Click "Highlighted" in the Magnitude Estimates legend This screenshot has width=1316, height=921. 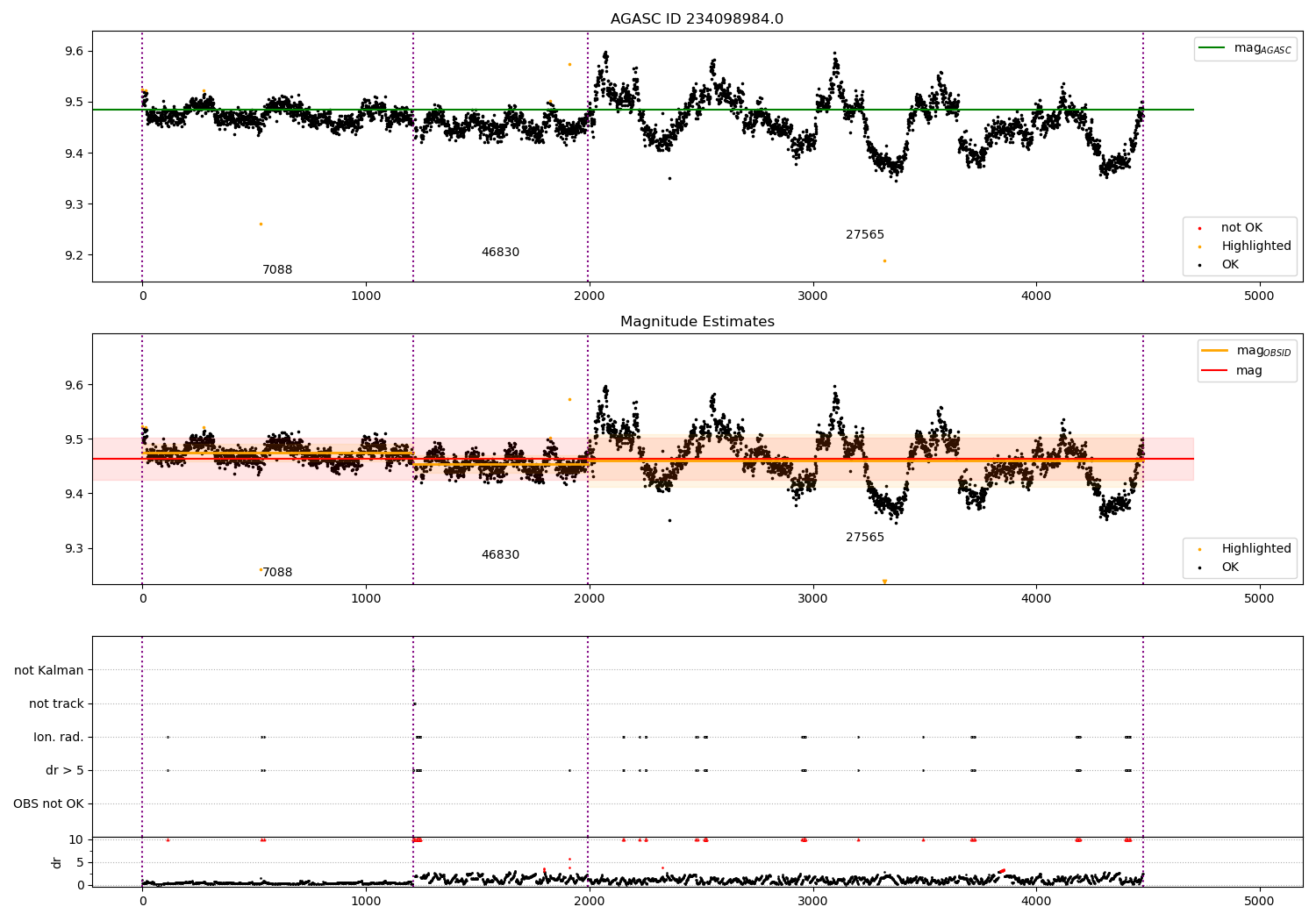[1256, 549]
